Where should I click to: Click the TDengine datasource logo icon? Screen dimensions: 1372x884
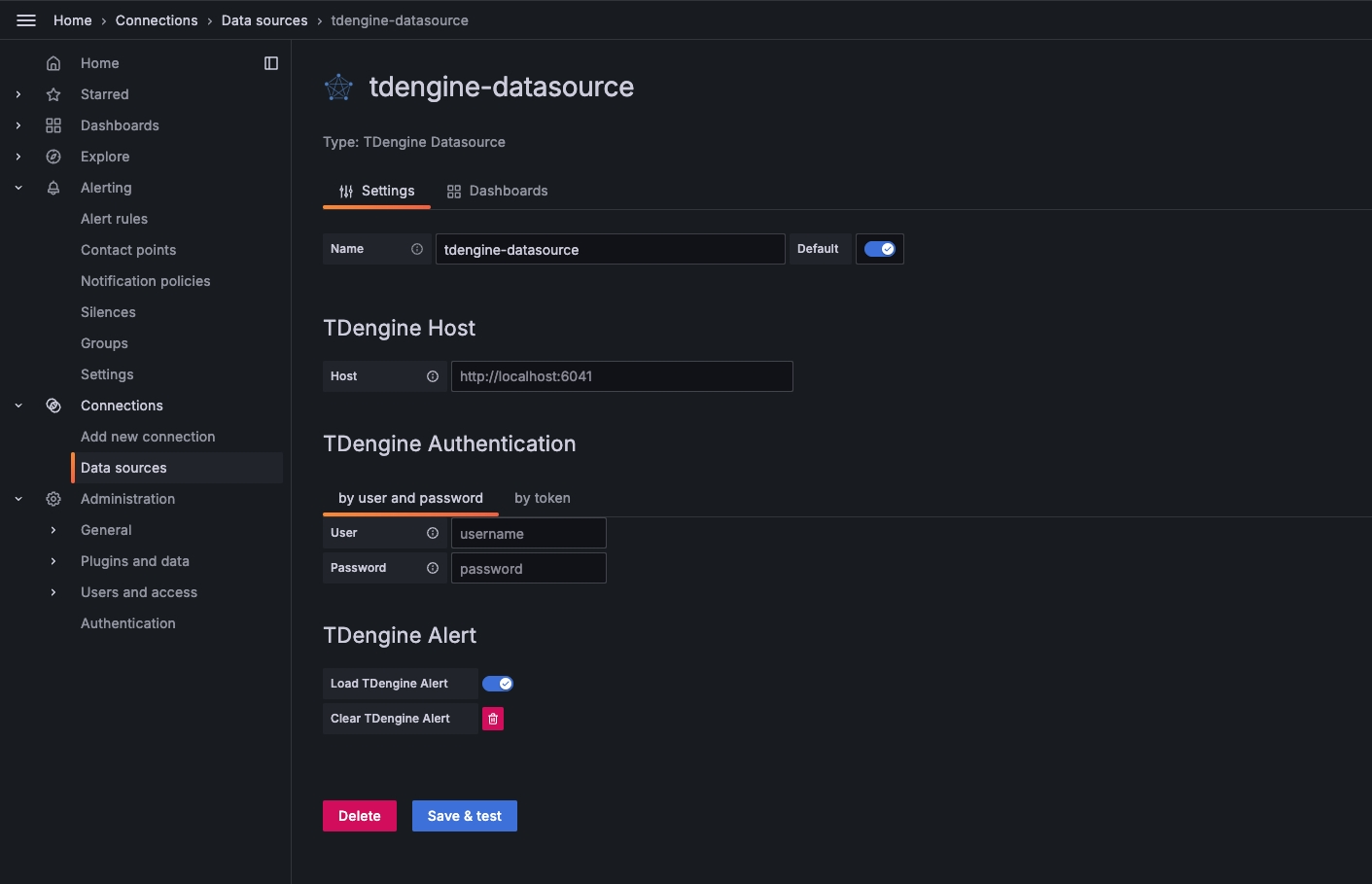pos(338,88)
